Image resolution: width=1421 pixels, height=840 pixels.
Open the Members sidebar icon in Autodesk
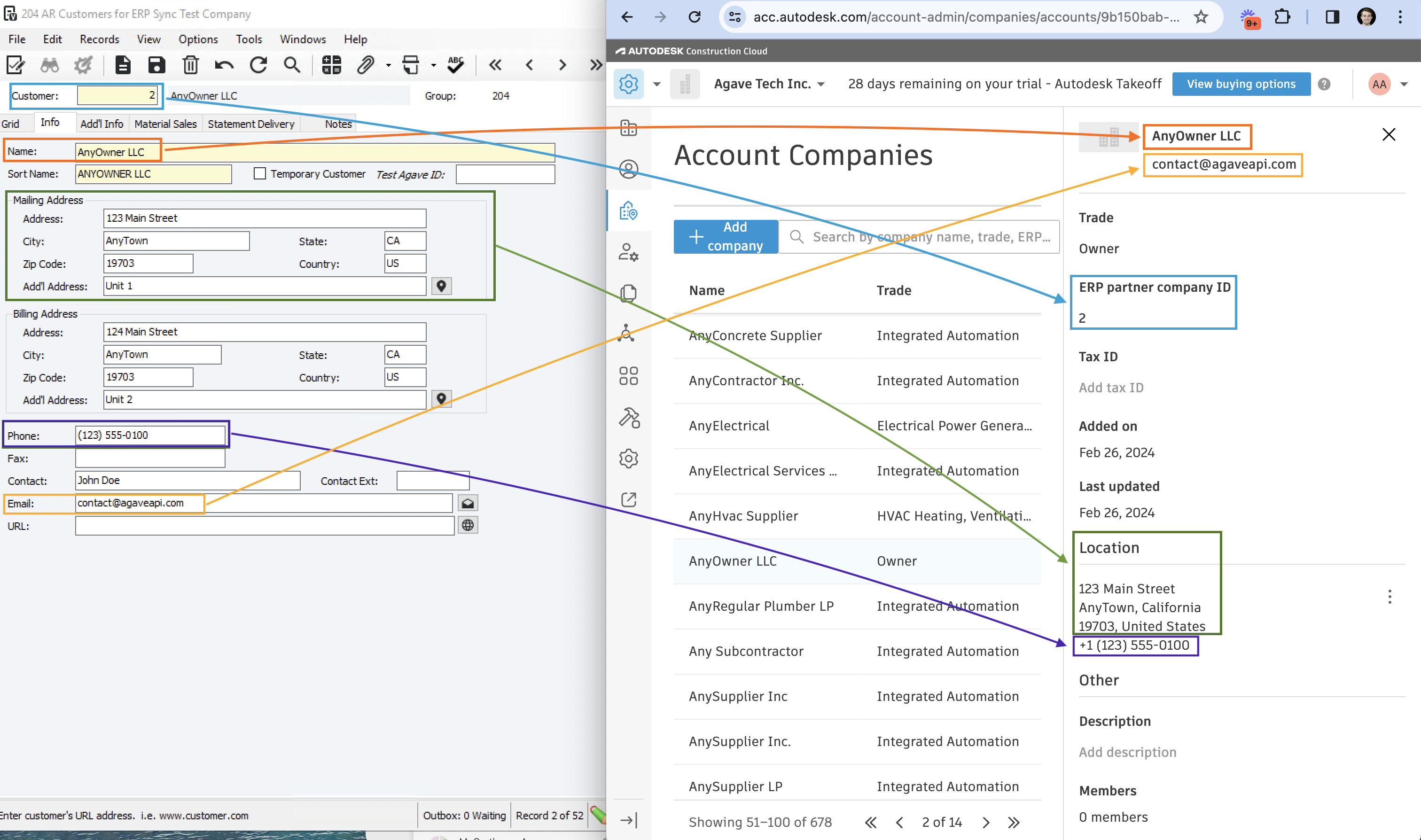[x=628, y=169]
